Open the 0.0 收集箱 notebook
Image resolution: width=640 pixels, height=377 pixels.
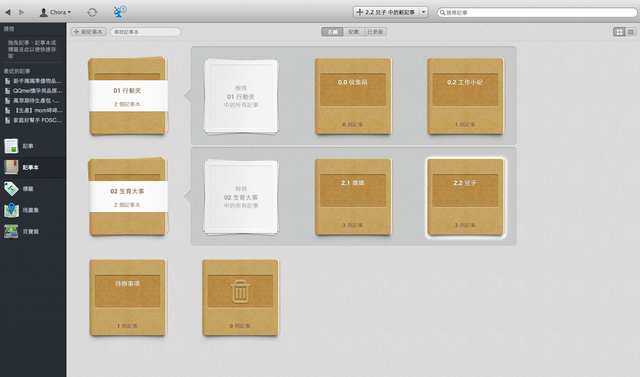tap(353, 96)
